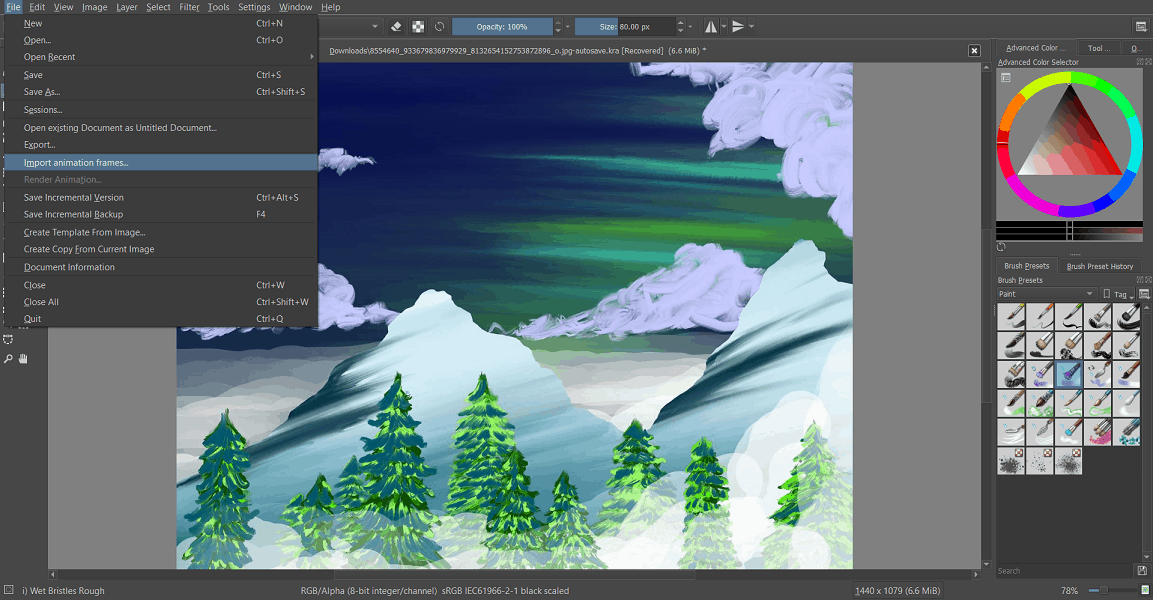This screenshot has width=1153, height=600.
Task: Open Advanced Color Selector settings icon
Action: [1006, 77]
